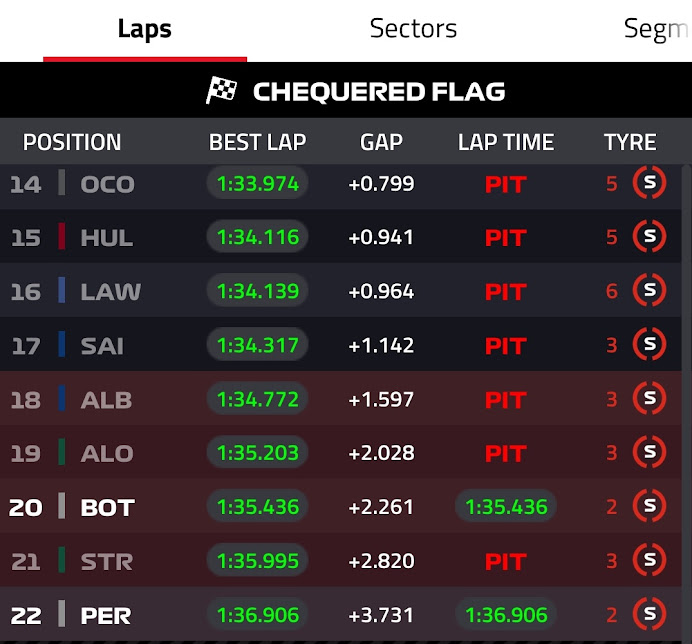Select the partially visible Segments tab
This screenshot has width=692, height=644.
(x=655, y=29)
